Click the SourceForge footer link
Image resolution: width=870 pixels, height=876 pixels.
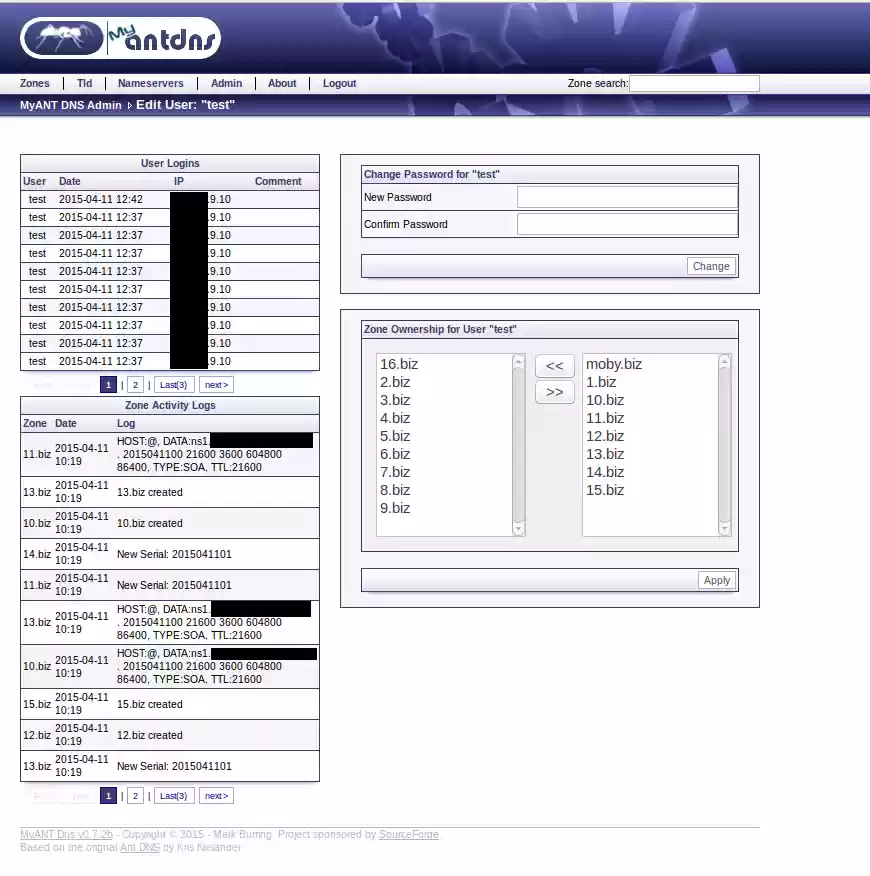[409, 834]
